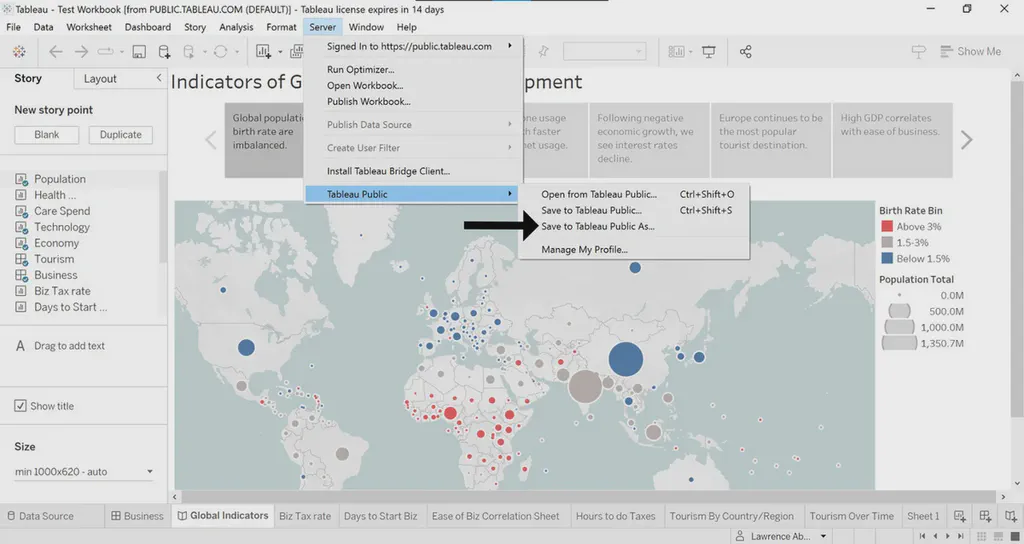Viewport: 1024px width, 544px height.
Task: Click the Tableau start page logo icon
Action: click(x=19, y=52)
